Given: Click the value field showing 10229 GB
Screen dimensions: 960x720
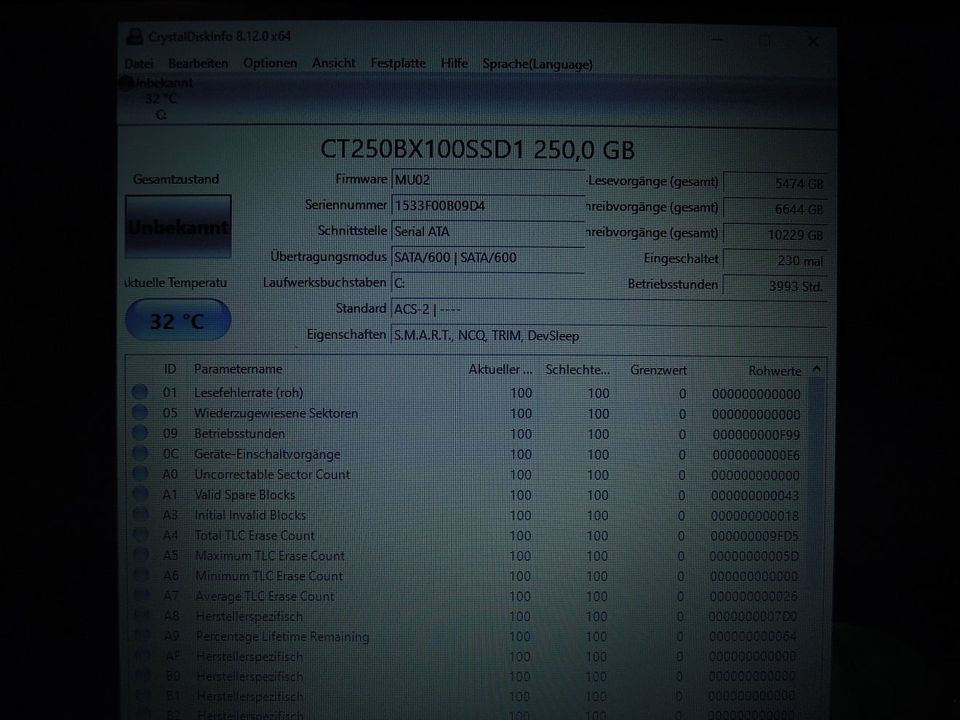Looking at the screenshot, I should click(x=775, y=234).
